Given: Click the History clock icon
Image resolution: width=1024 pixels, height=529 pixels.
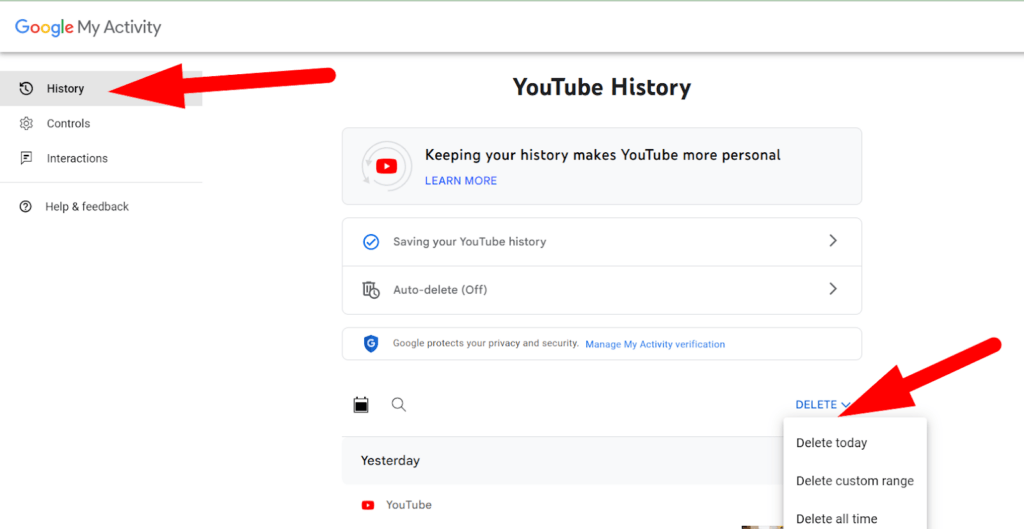Looking at the screenshot, I should [26, 88].
